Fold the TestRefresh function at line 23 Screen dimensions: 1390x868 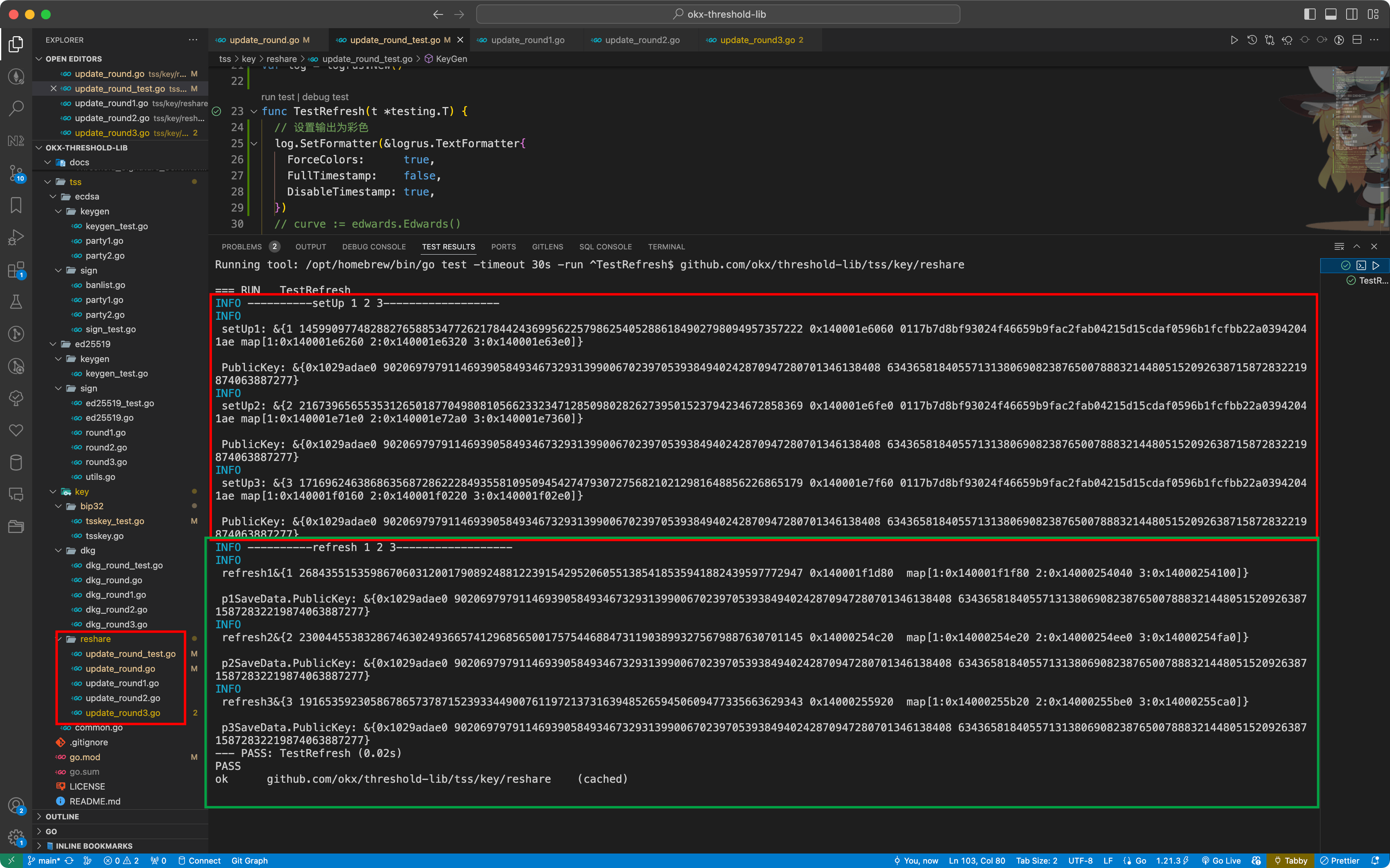tap(253, 111)
